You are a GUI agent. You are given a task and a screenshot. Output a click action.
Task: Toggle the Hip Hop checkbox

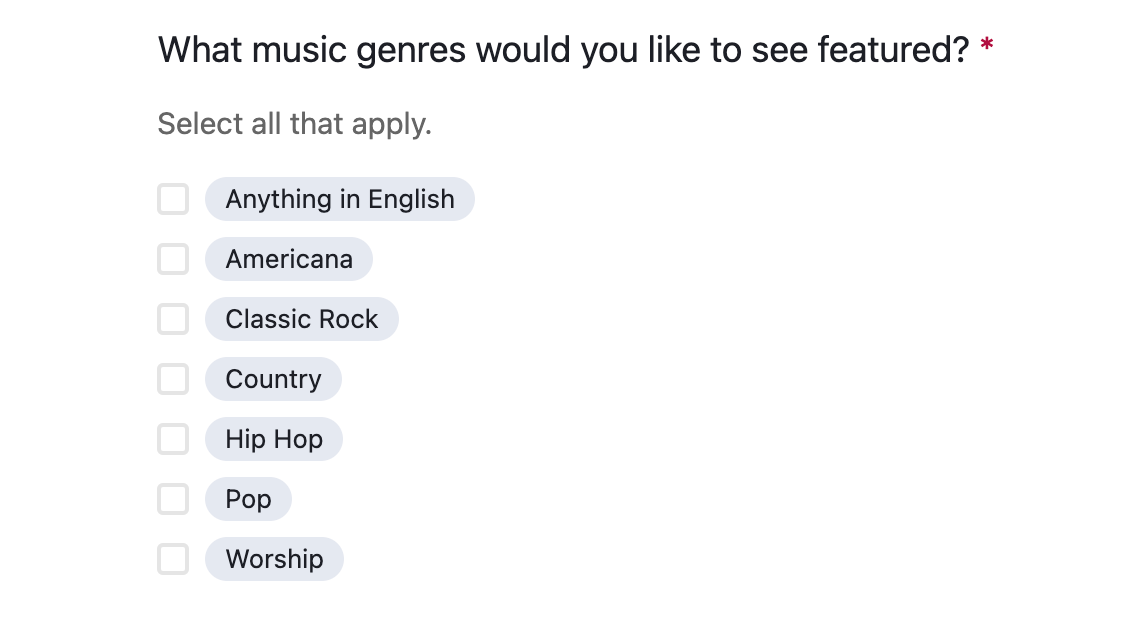[173, 439]
